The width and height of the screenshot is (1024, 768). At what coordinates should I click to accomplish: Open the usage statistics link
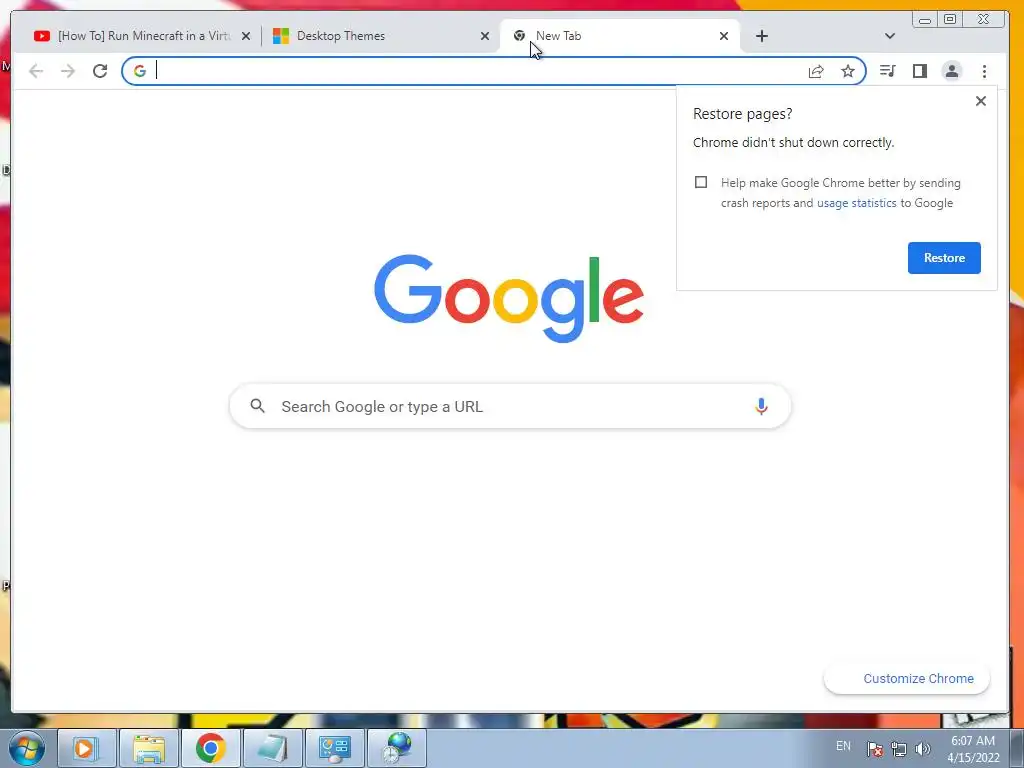coord(856,203)
